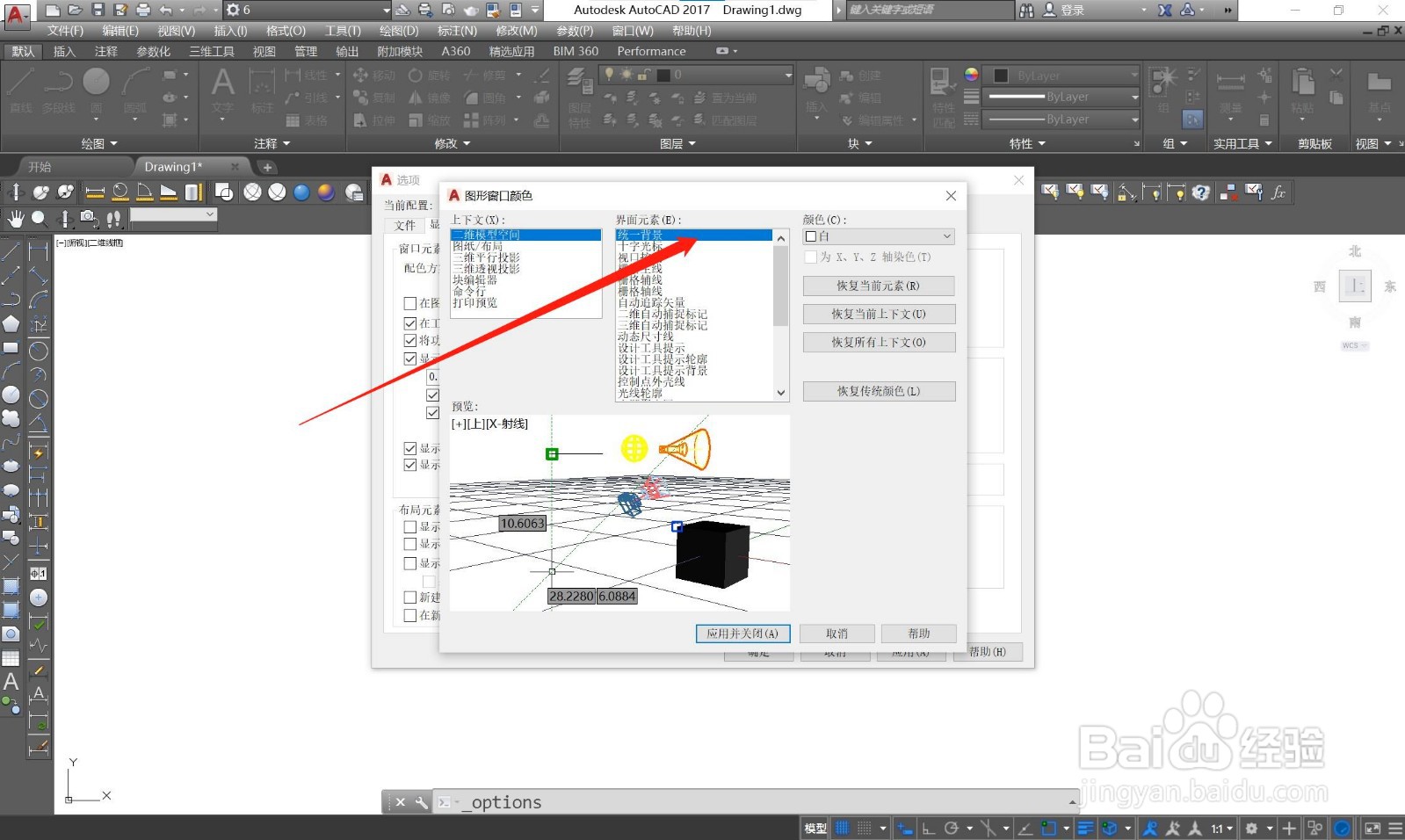Select the Pan hand tool
1405x840 pixels.
tap(16, 217)
